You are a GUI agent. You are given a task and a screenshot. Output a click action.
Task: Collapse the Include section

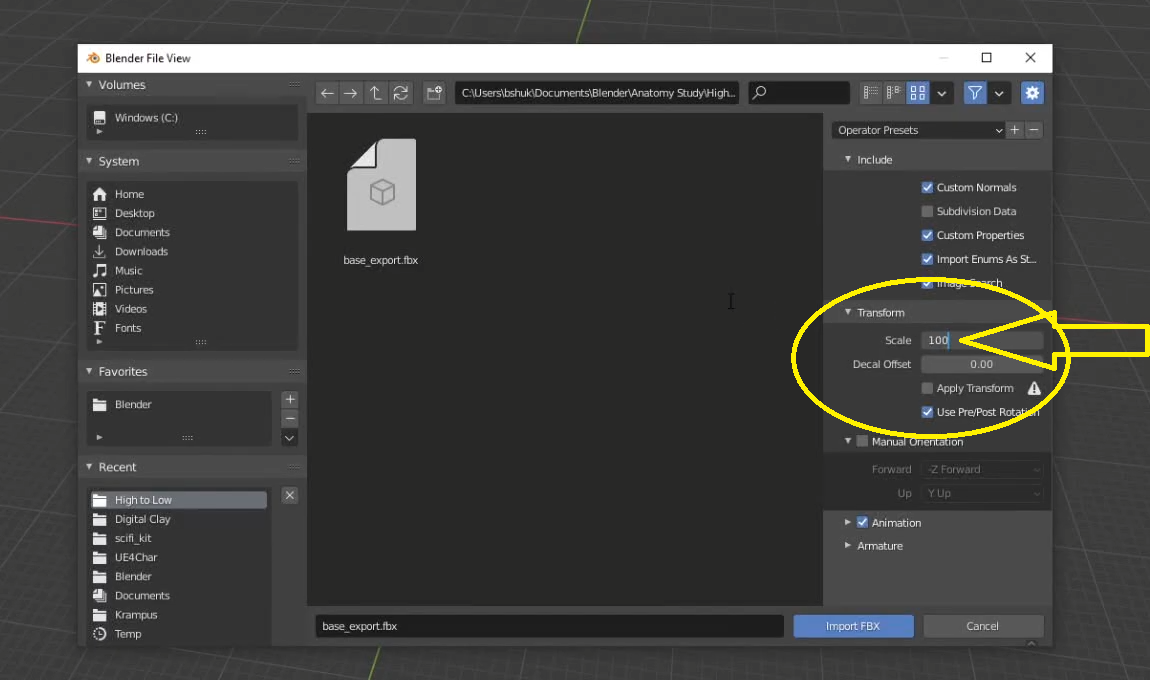point(848,159)
